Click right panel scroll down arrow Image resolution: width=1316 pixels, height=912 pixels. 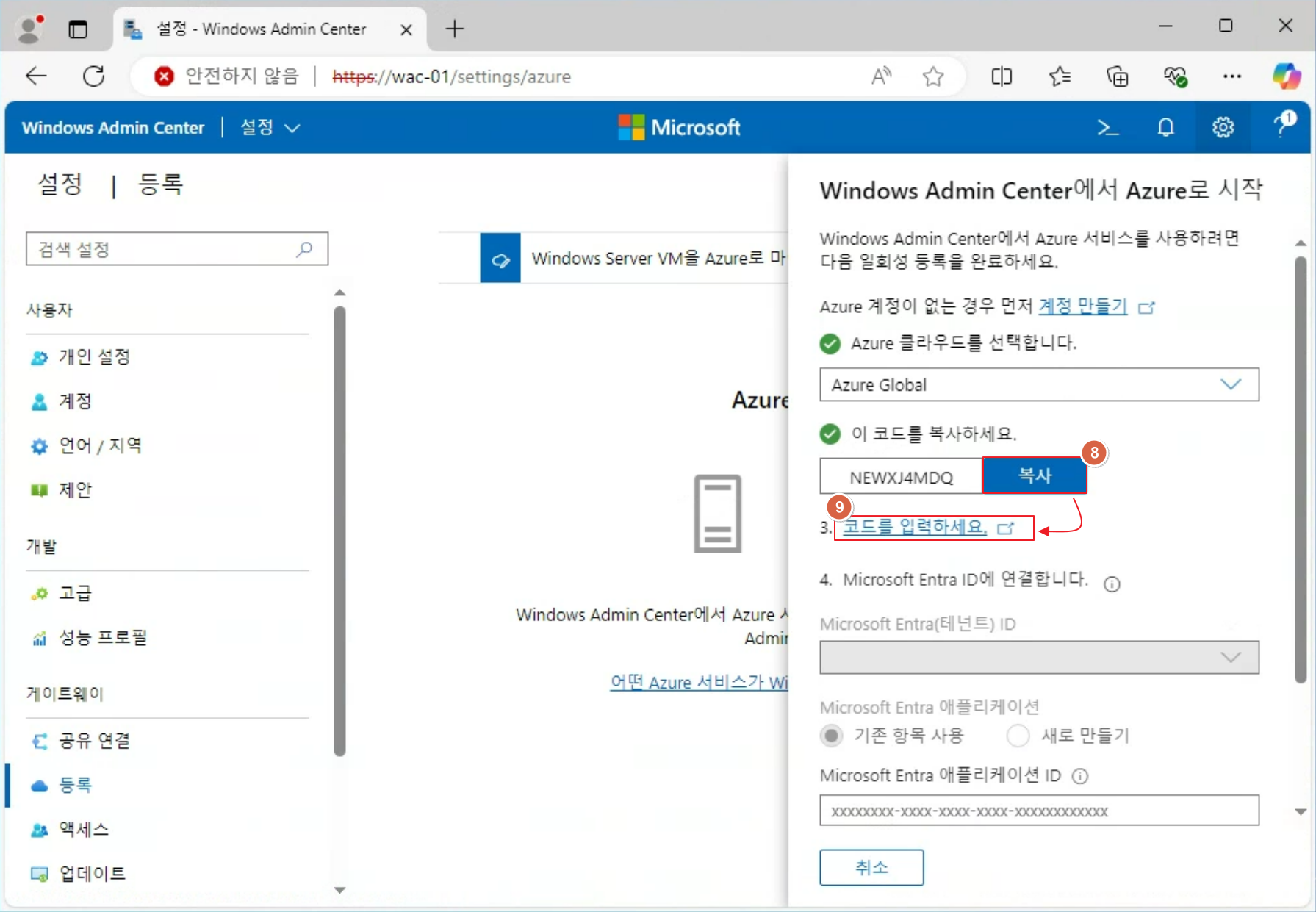point(1301,812)
